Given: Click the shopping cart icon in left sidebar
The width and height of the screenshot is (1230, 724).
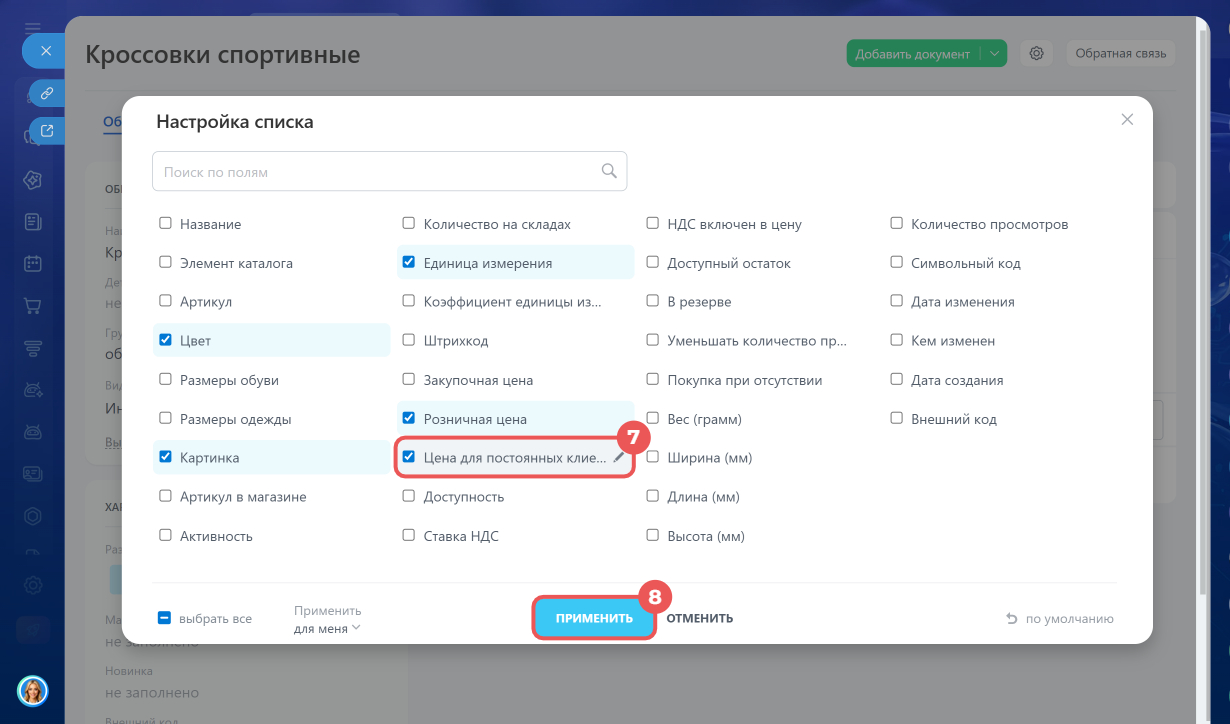Looking at the screenshot, I should coord(33,306).
